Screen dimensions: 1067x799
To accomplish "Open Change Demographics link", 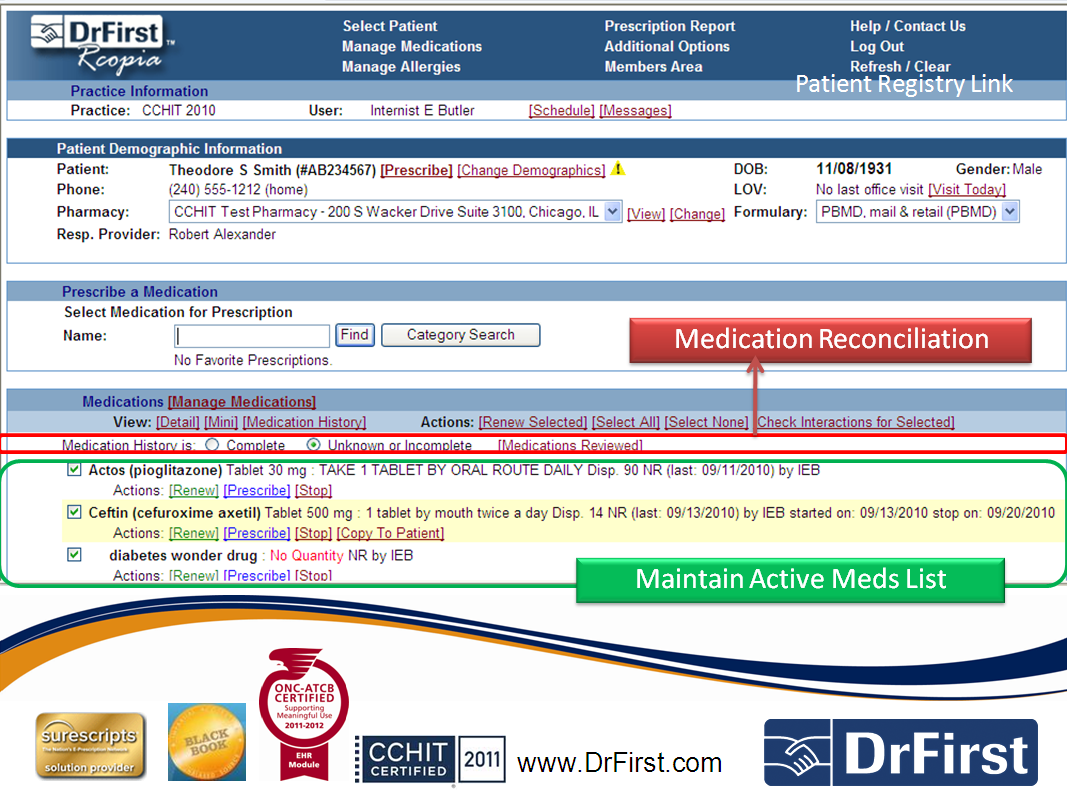I will click(531, 170).
